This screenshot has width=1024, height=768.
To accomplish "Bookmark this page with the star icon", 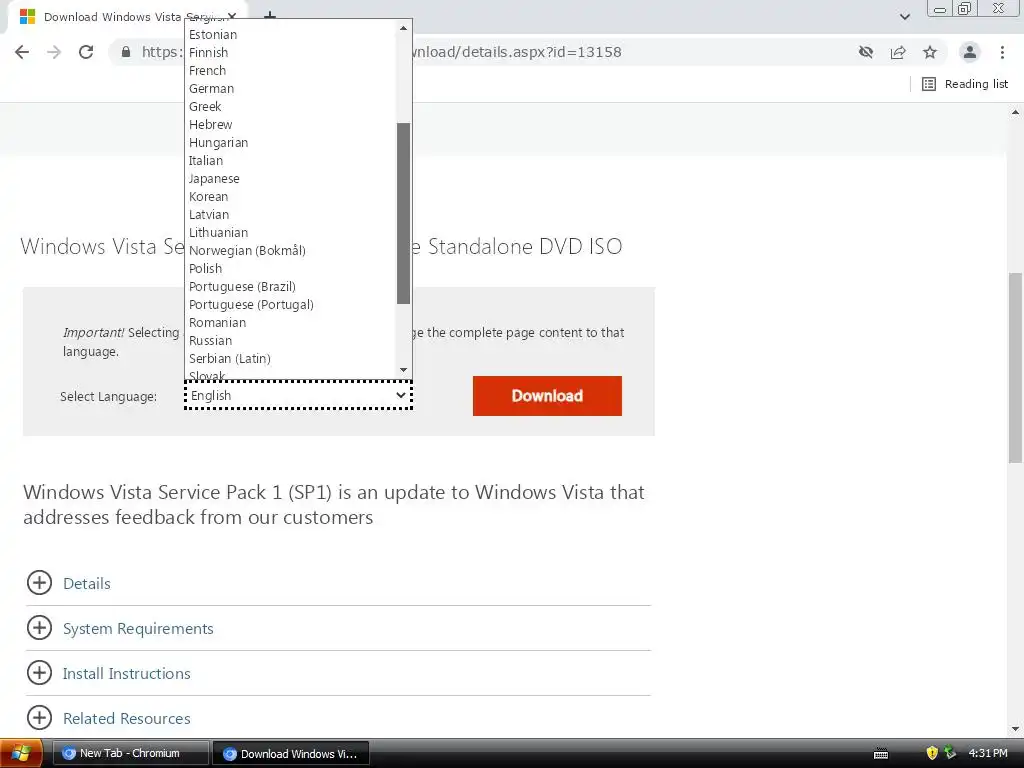I will pos(930,52).
